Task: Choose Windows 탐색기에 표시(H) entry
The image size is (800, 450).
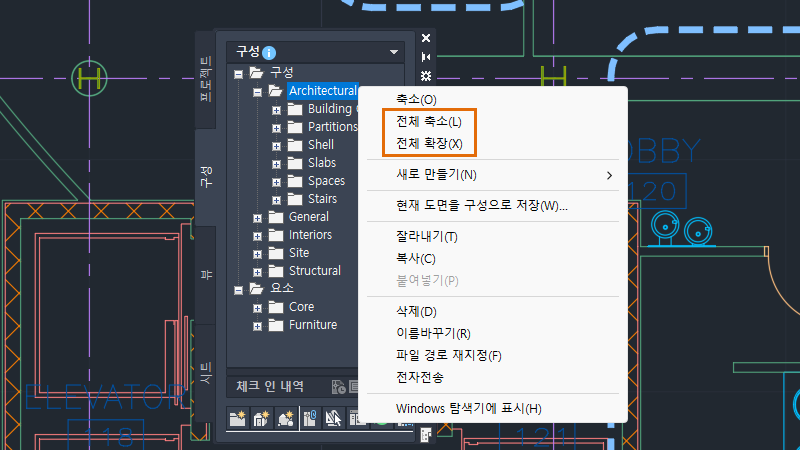Action: coord(468,408)
